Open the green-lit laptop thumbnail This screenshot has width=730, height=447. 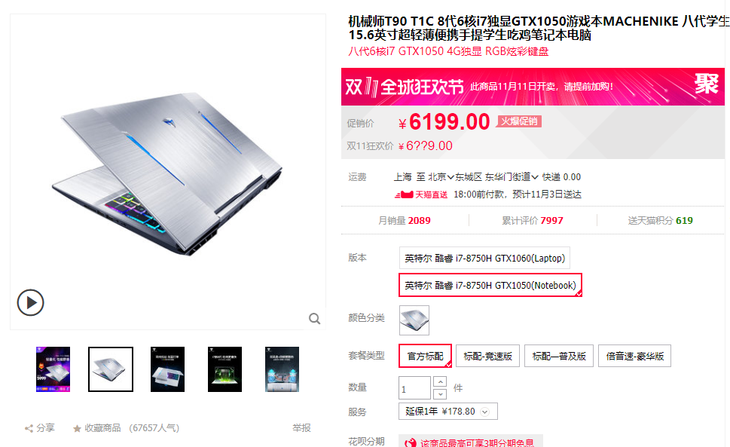[225, 369]
